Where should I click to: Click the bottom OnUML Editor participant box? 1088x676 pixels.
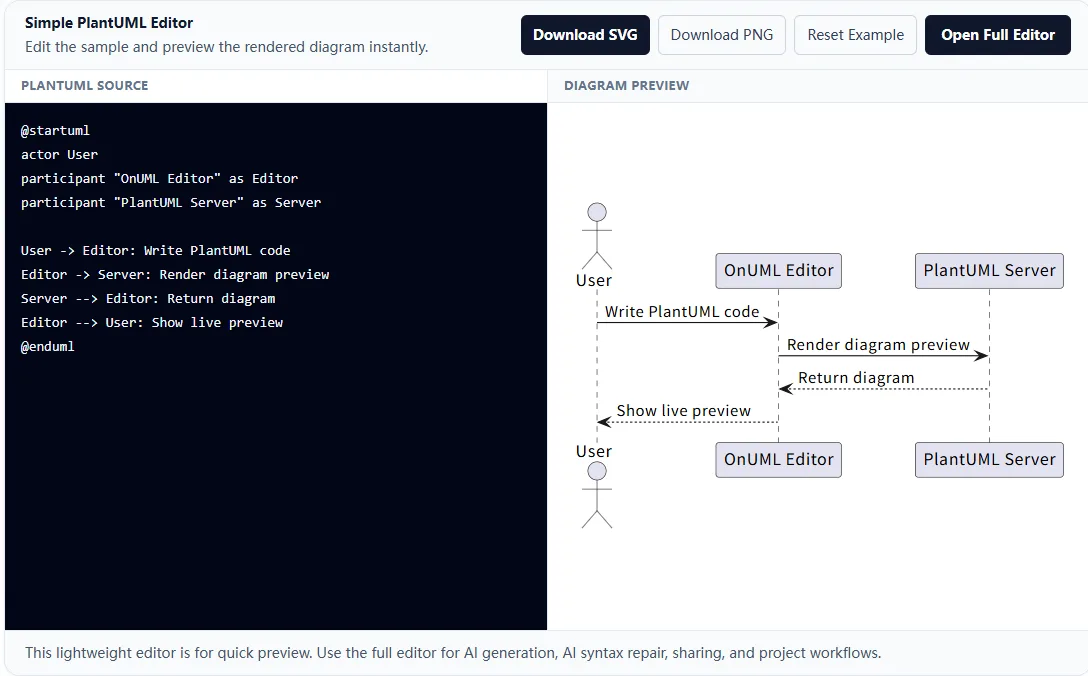[x=779, y=459]
